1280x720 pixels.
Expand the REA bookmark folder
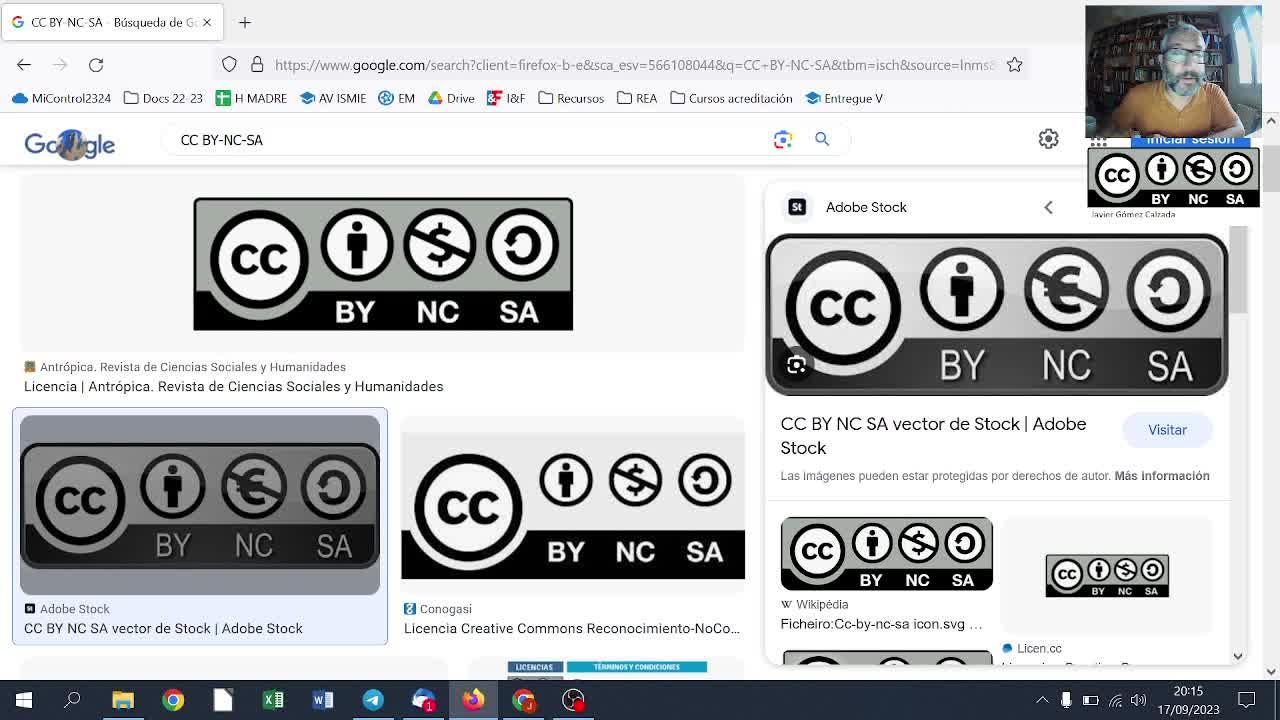point(637,98)
